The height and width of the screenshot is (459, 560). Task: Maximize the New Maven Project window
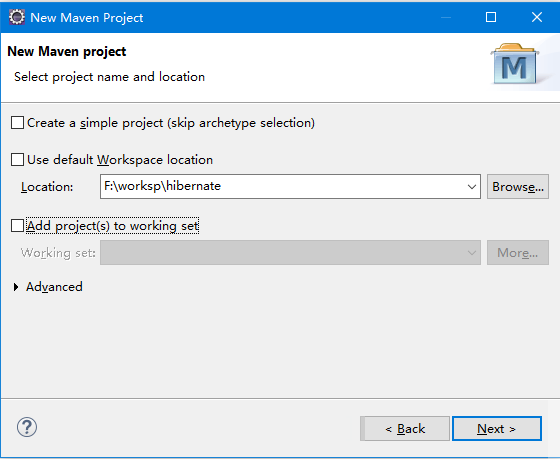click(x=491, y=17)
